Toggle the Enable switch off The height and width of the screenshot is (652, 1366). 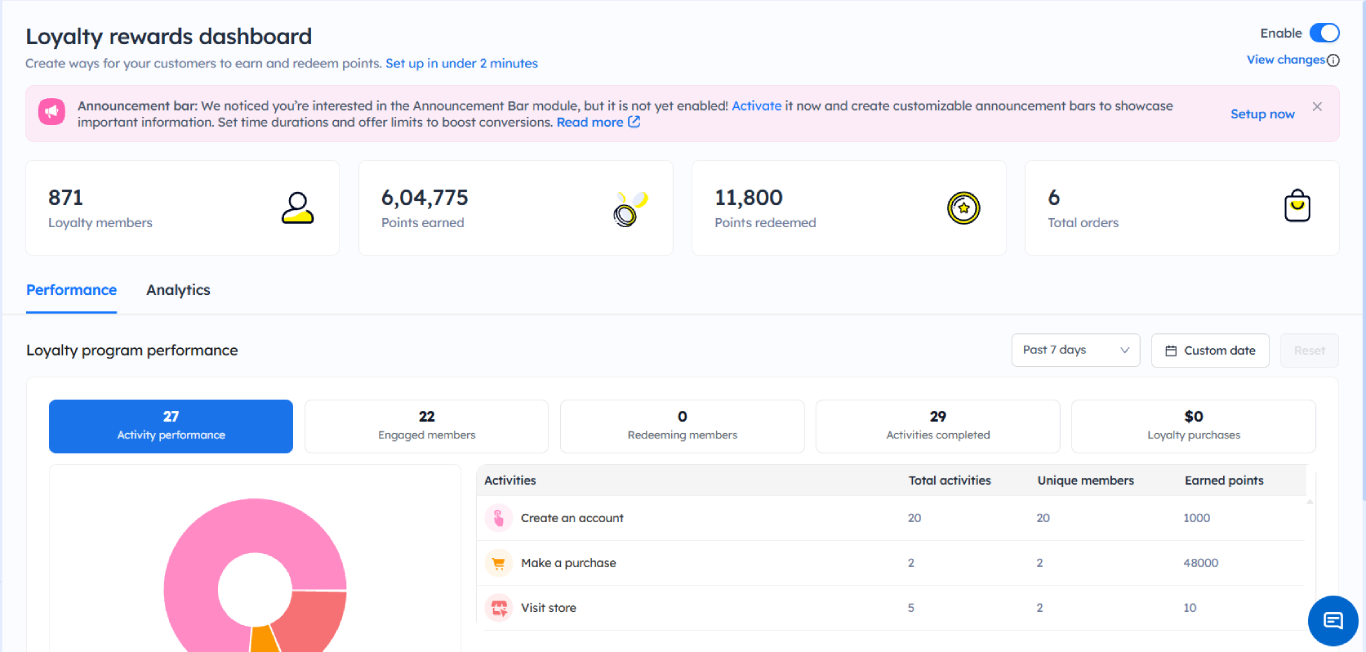point(1324,33)
